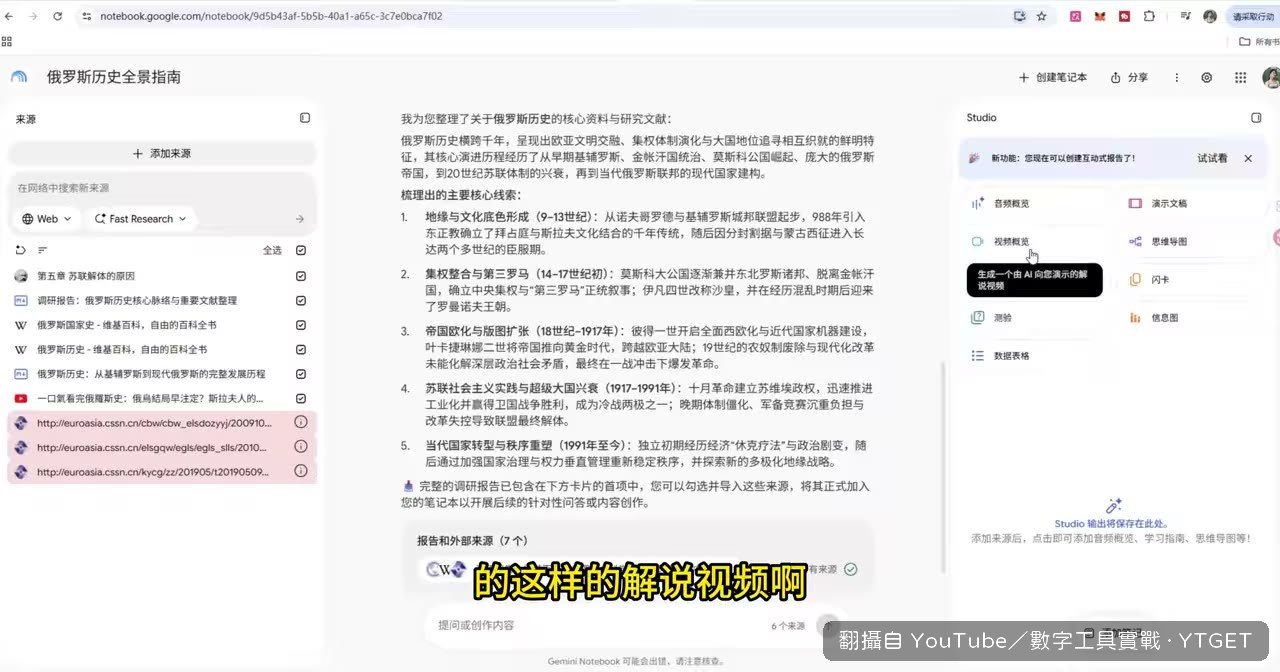Viewport: 1280px width, 672px height.
Task: Open browser extensions puzzle icon
Action: point(1149,16)
